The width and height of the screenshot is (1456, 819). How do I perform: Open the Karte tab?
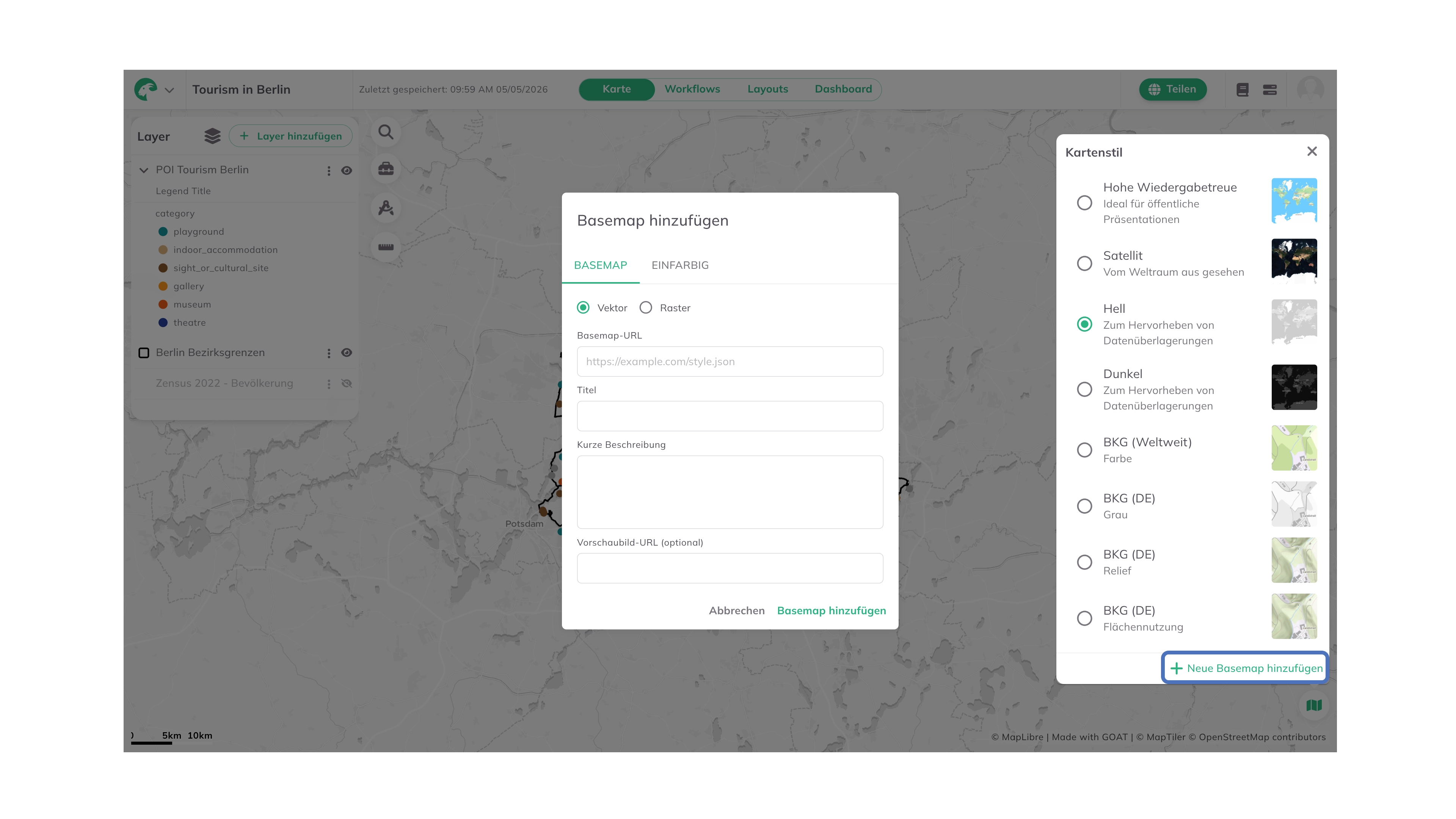click(617, 89)
